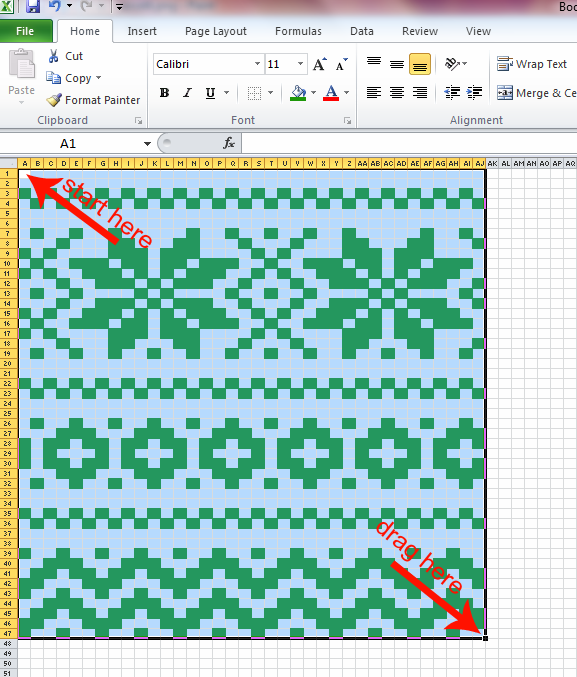Screen dimensions: 577x677
Task: Toggle Wrap Text
Action: pos(532,64)
